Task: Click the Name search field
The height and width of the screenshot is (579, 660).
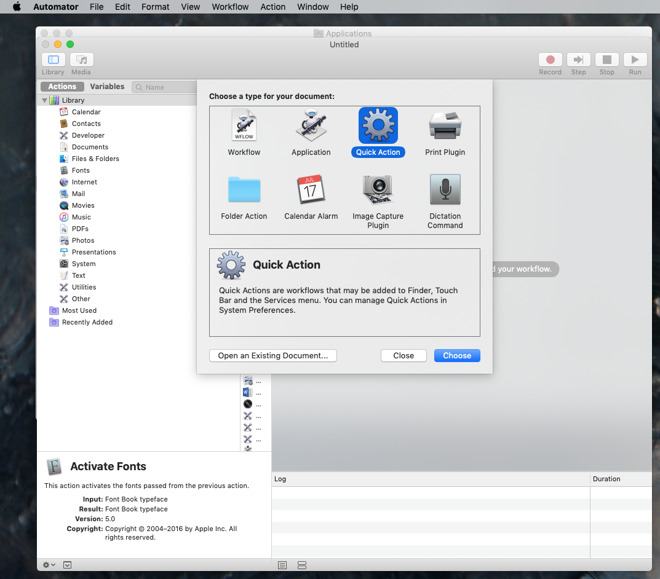Action: coord(164,87)
